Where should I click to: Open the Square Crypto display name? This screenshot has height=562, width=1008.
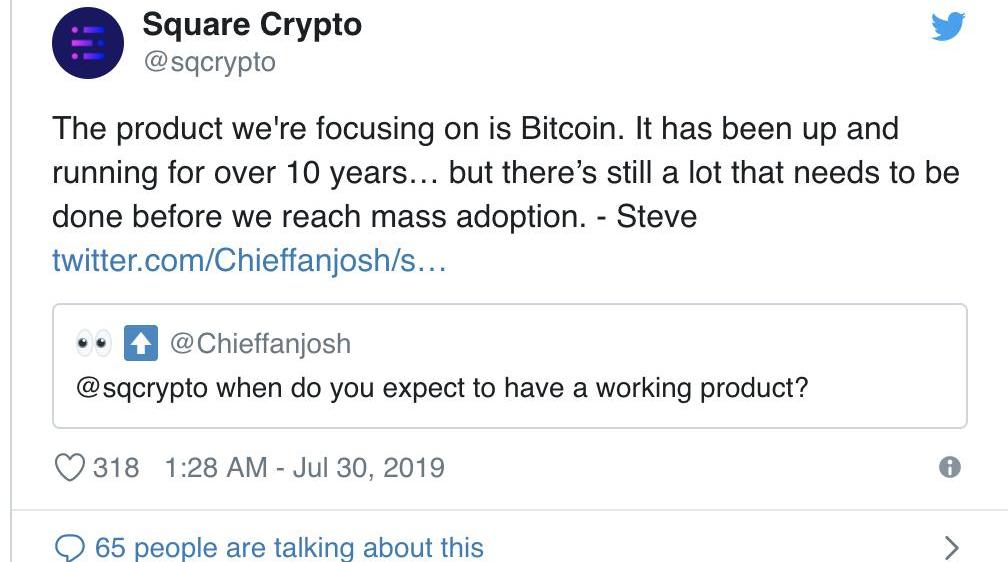point(252,25)
